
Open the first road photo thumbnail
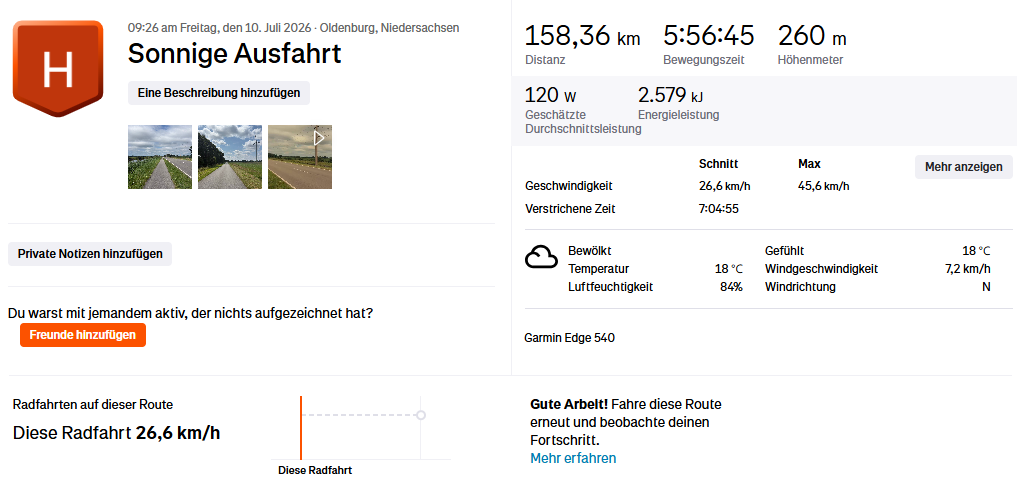tap(160, 157)
